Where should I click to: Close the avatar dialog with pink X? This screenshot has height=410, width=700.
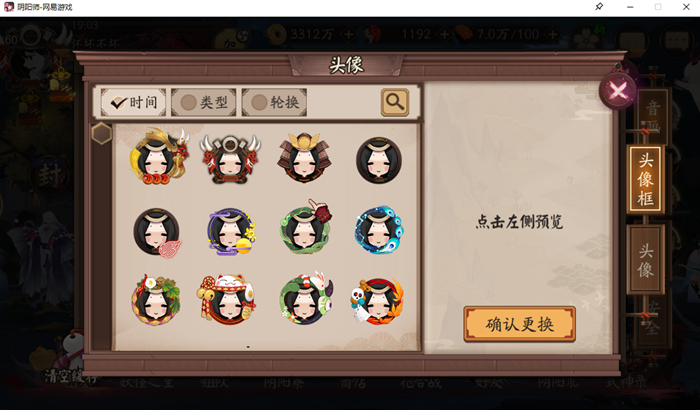[x=618, y=91]
